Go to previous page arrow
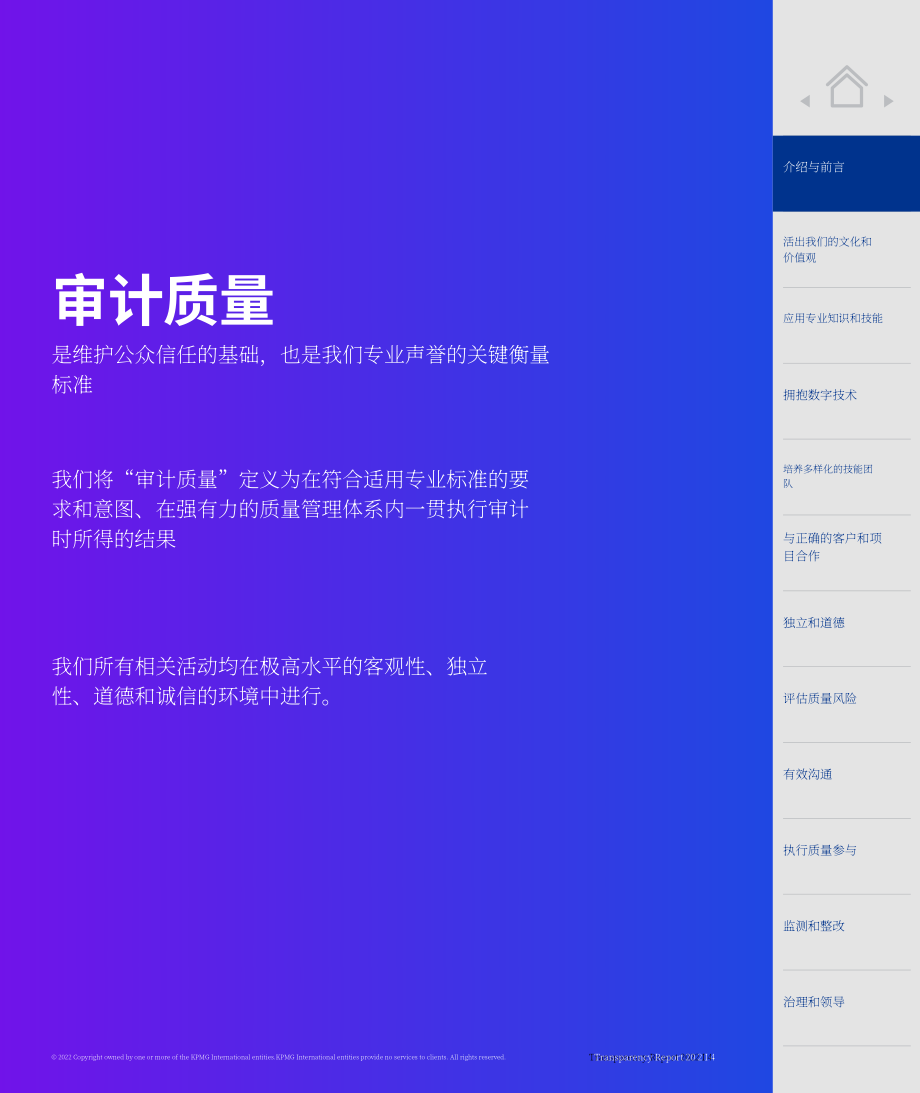920x1093 pixels. (x=805, y=101)
